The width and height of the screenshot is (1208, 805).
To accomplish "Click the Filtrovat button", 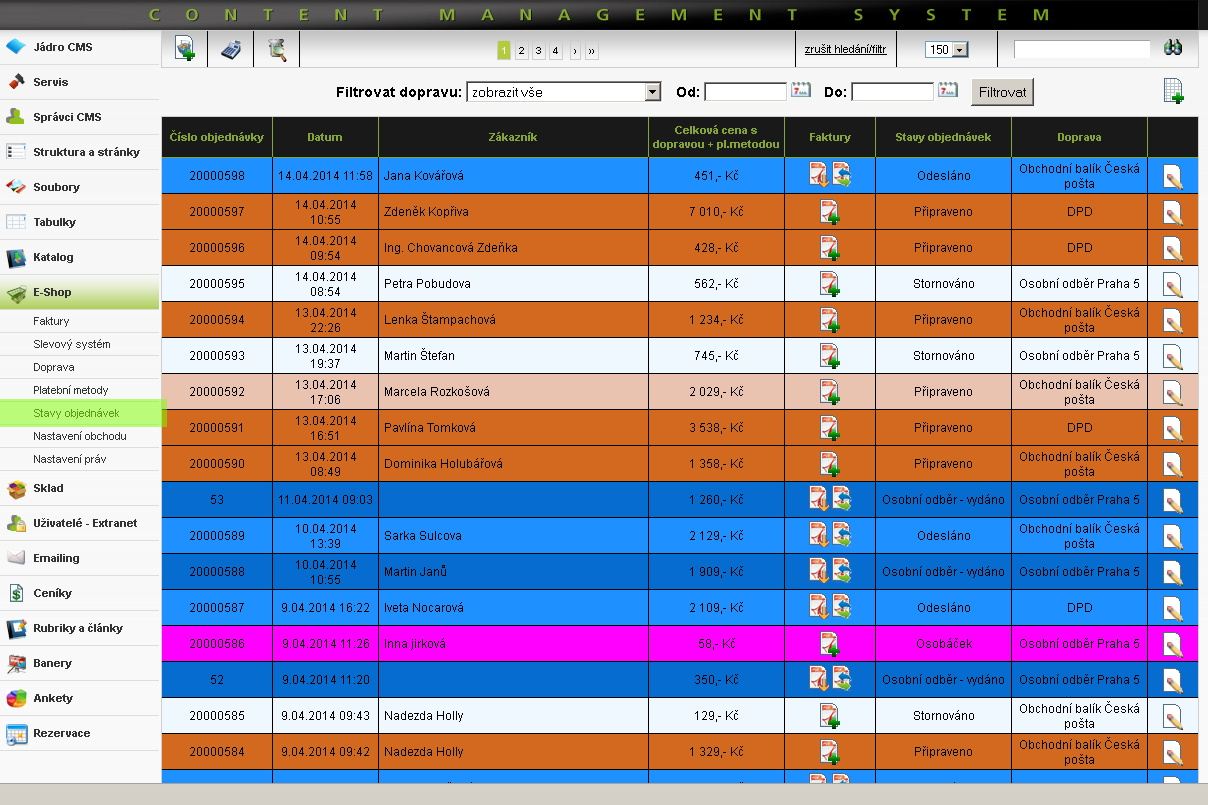I will pos(1002,92).
